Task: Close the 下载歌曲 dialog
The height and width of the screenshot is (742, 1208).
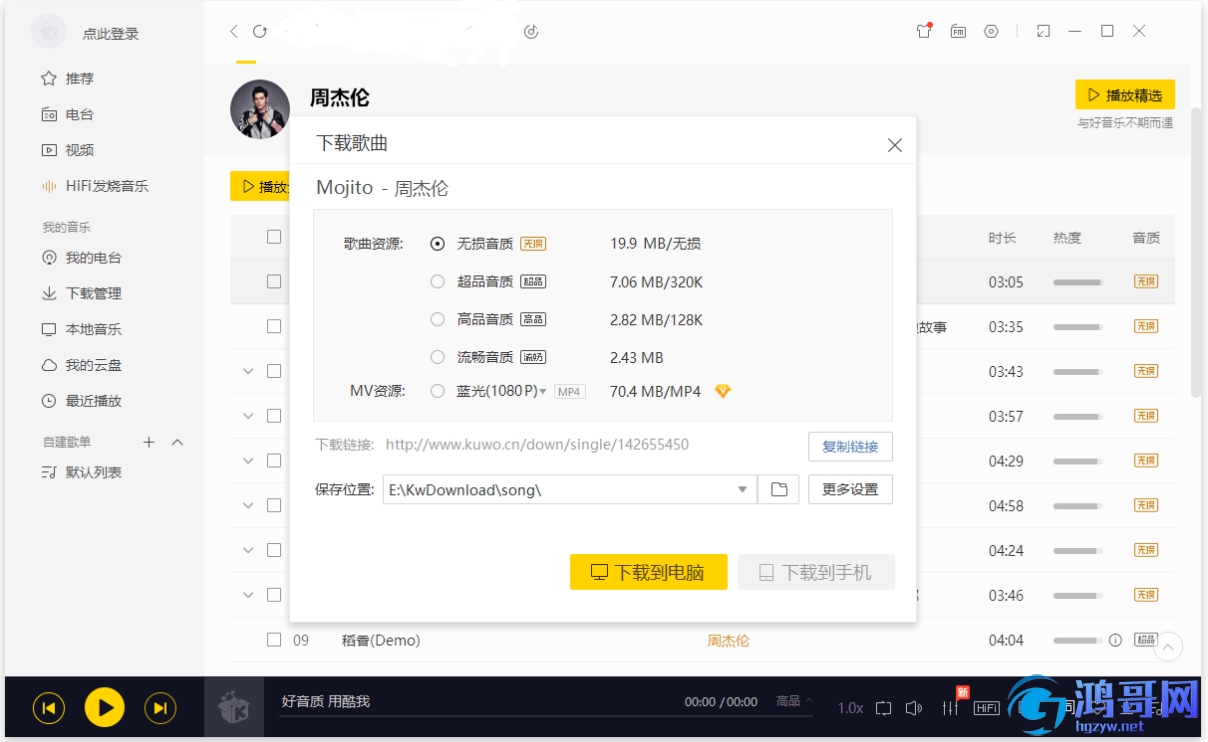Action: click(x=895, y=145)
